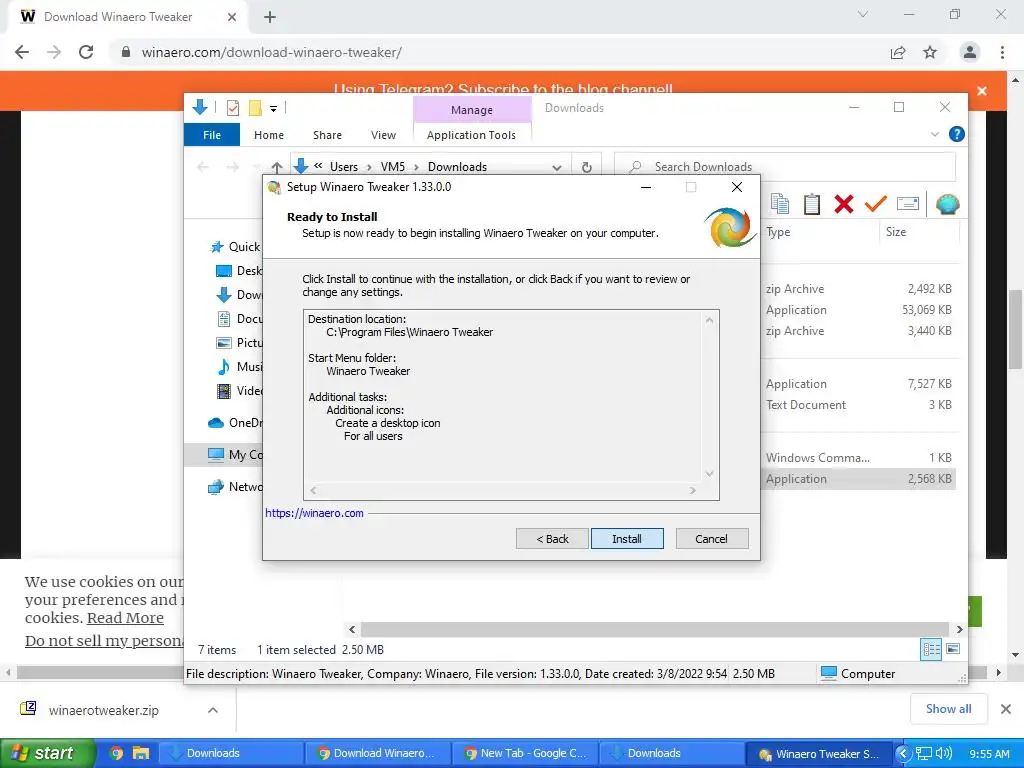Image resolution: width=1024 pixels, height=768 pixels.
Task: Select the Windows Comma... 1 KB row
Action: pyautogui.click(x=859, y=458)
